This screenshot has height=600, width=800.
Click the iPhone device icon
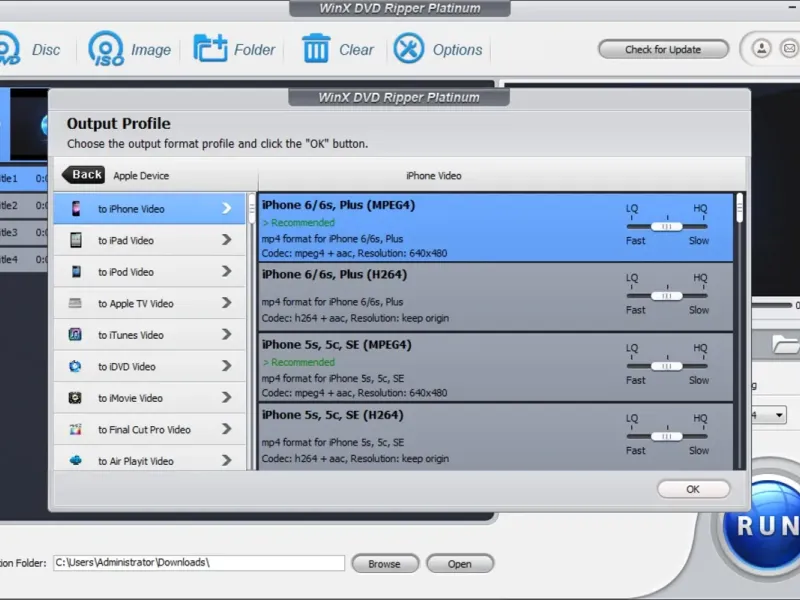point(76,209)
